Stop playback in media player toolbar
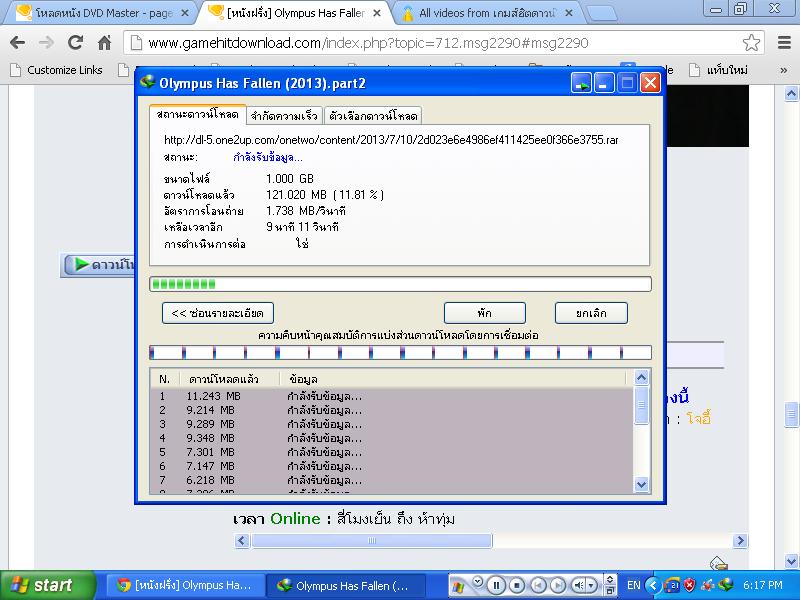 coord(517,586)
